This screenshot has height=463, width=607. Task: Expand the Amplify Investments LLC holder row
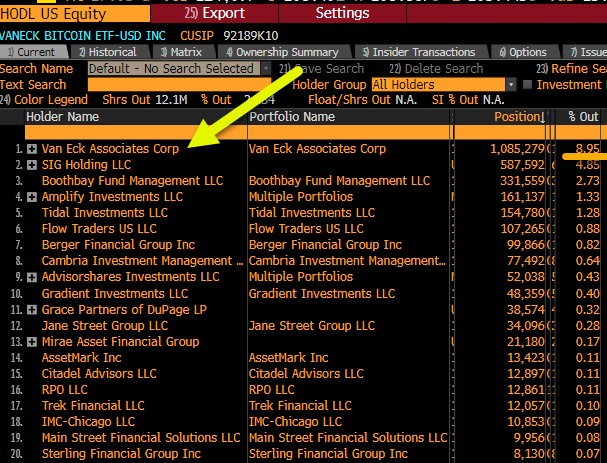32,197
